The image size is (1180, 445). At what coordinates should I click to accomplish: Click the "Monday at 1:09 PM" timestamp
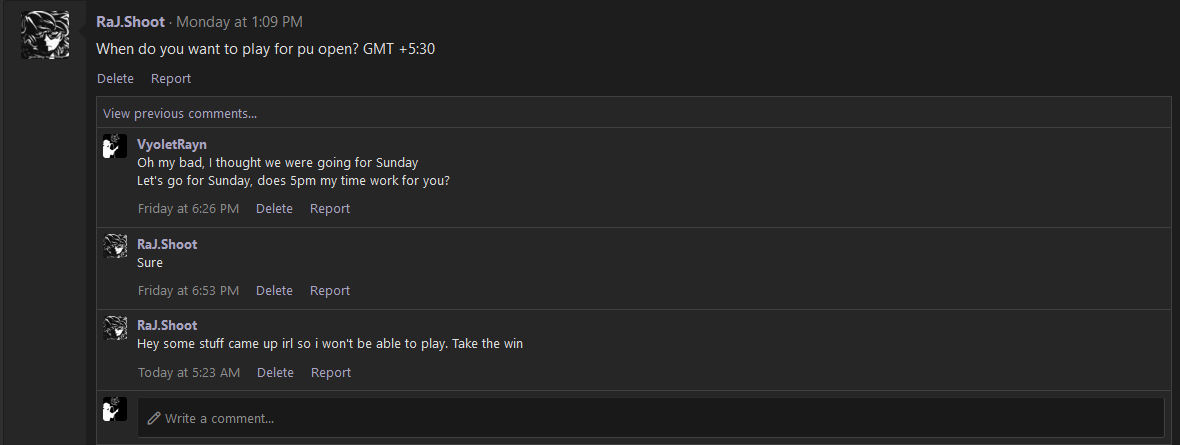pyautogui.click(x=239, y=22)
